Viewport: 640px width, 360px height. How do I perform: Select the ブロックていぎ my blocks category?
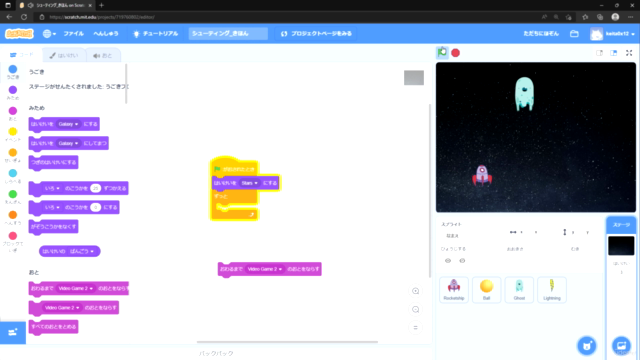point(13,242)
